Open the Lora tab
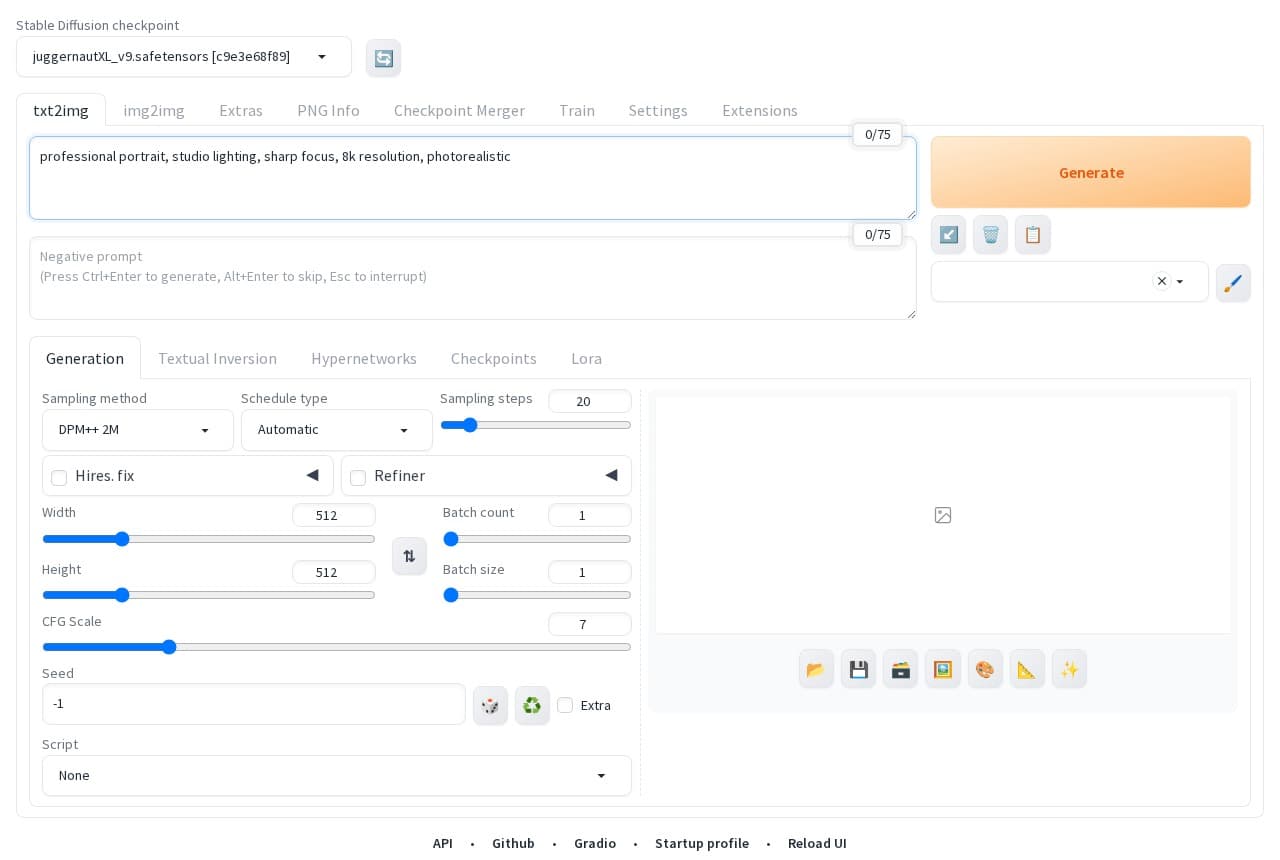1280x860 pixels. click(586, 358)
